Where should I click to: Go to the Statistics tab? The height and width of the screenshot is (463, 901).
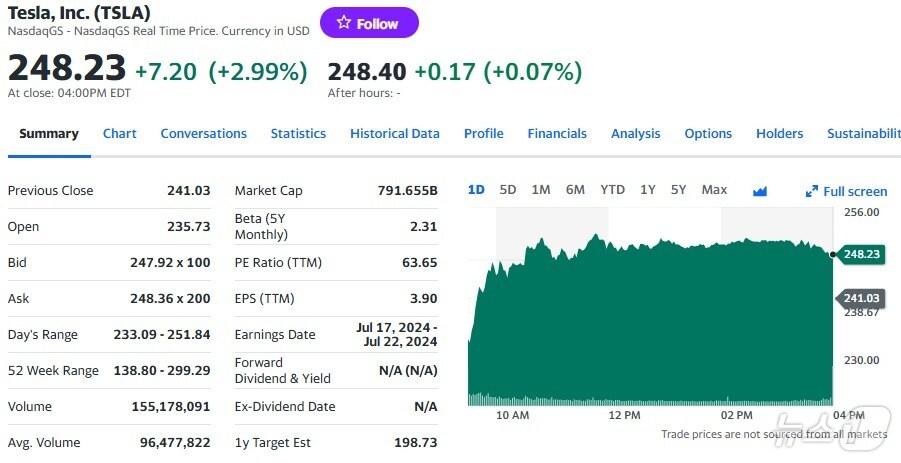pyautogui.click(x=298, y=134)
